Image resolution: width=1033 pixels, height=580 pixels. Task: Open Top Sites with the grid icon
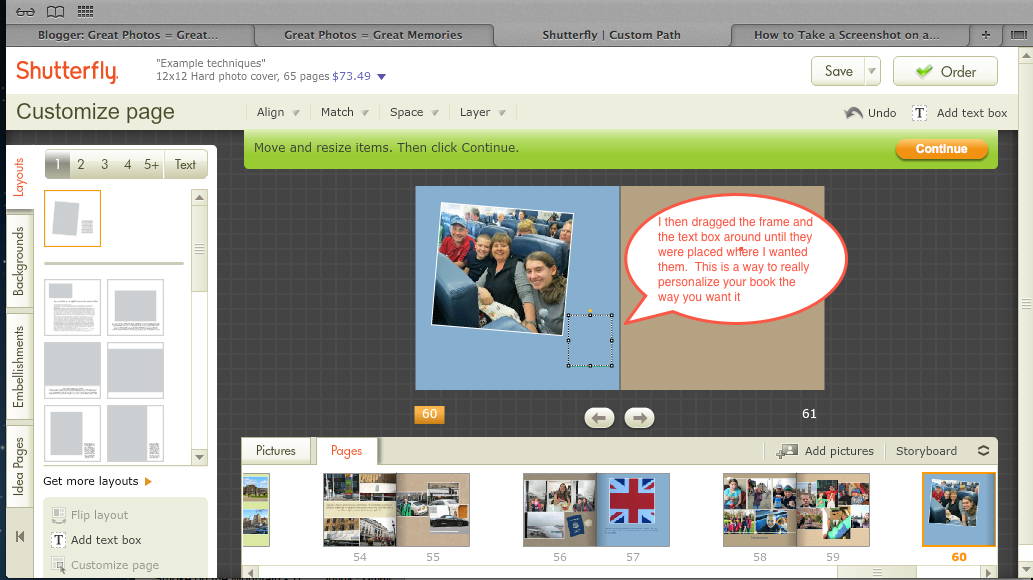87,11
